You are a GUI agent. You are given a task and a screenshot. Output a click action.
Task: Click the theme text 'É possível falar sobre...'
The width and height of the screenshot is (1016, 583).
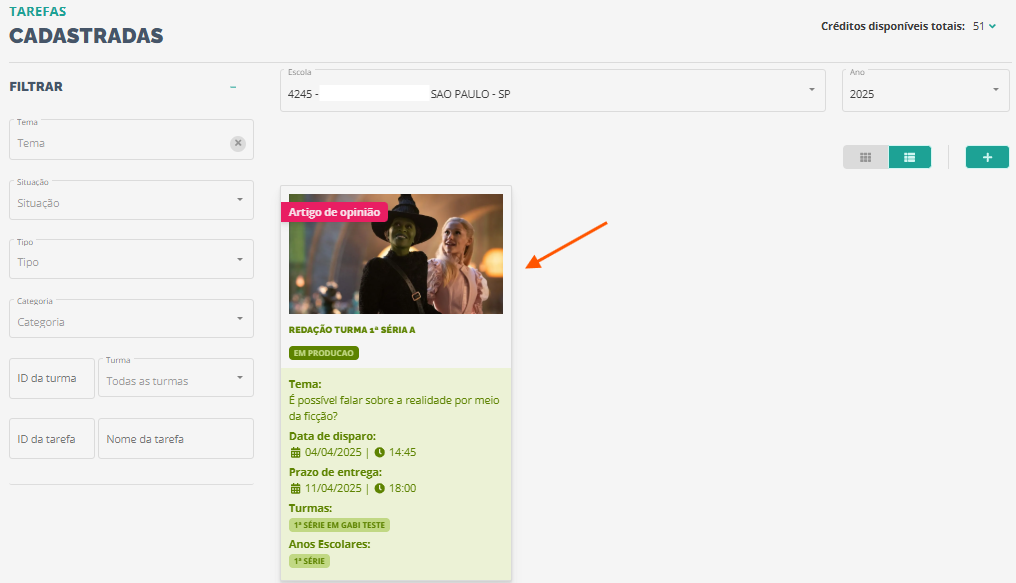394,408
